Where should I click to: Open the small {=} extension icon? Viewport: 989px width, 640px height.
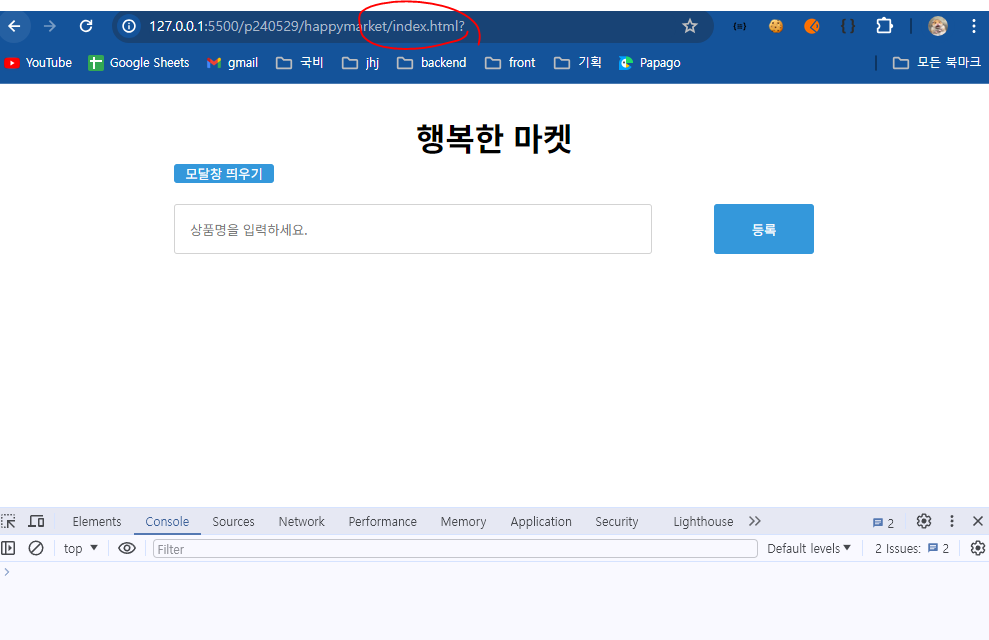click(739, 26)
